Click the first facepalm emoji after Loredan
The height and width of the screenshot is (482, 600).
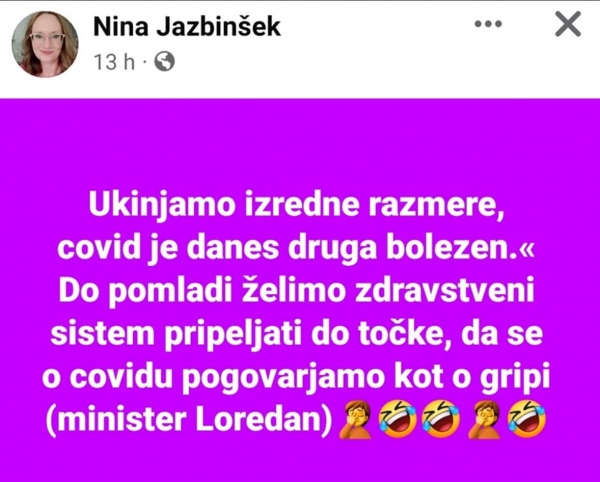(355, 420)
